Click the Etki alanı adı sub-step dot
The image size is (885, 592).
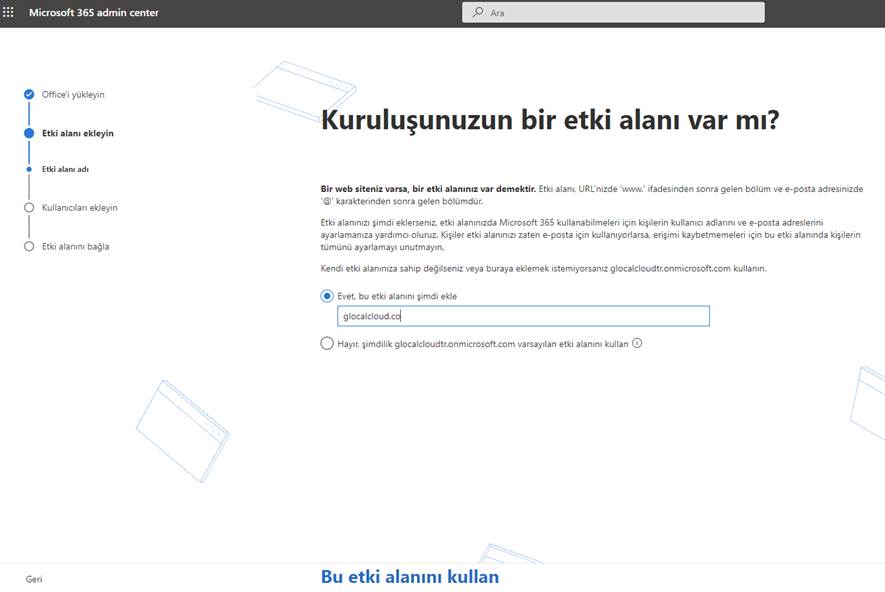click(x=29, y=169)
